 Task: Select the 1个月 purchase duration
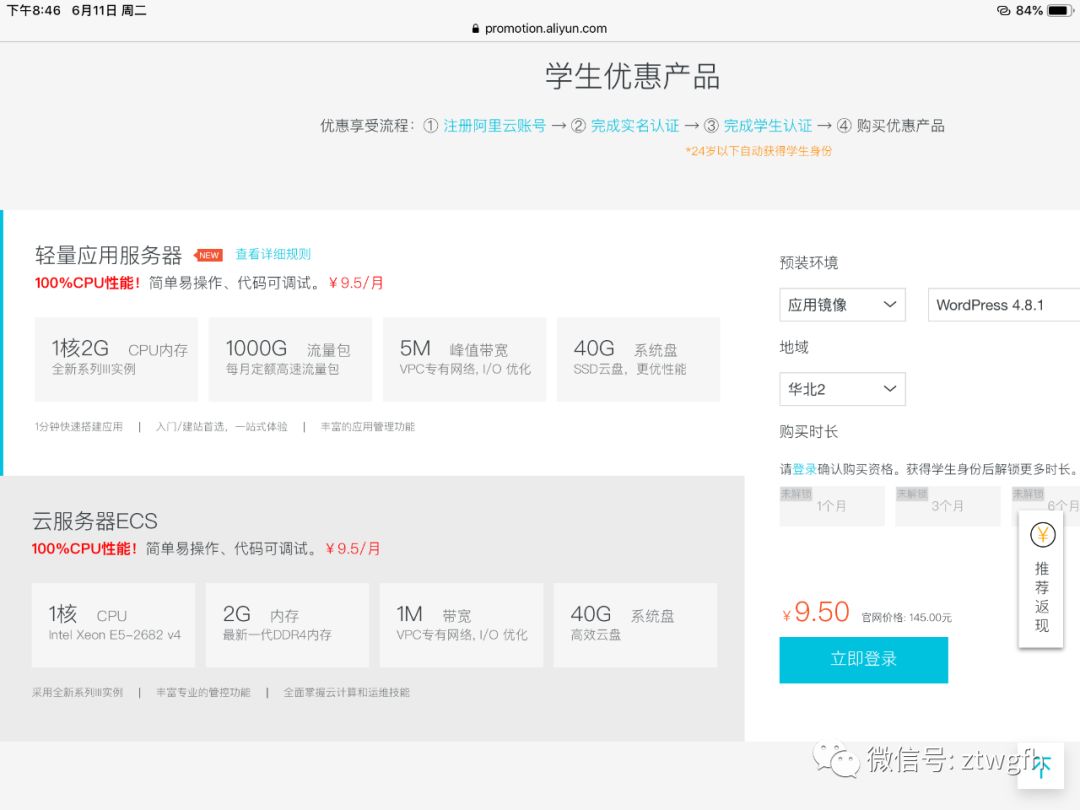tap(831, 506)
